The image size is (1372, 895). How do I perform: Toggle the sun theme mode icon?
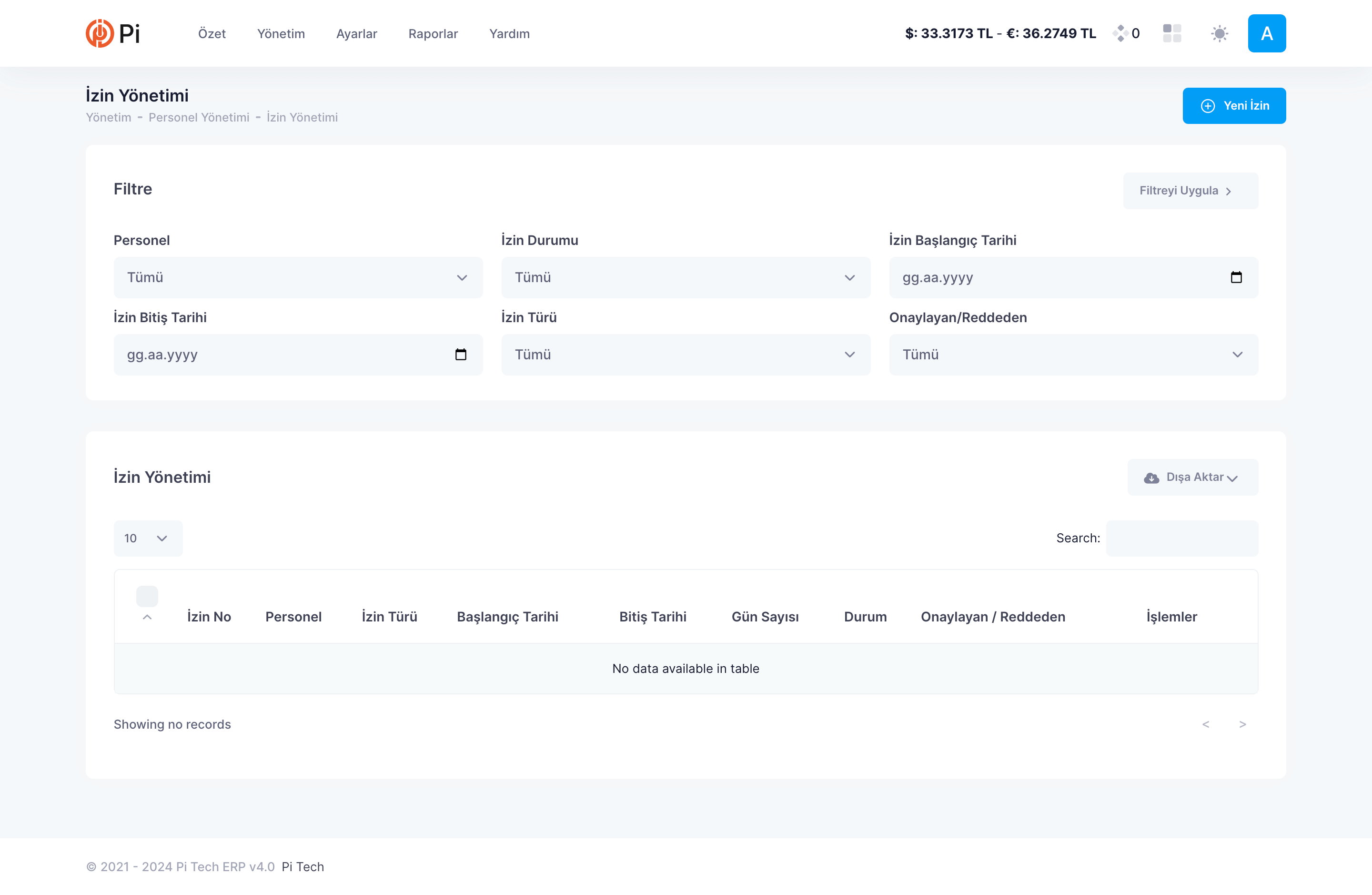coord(1219,33)
